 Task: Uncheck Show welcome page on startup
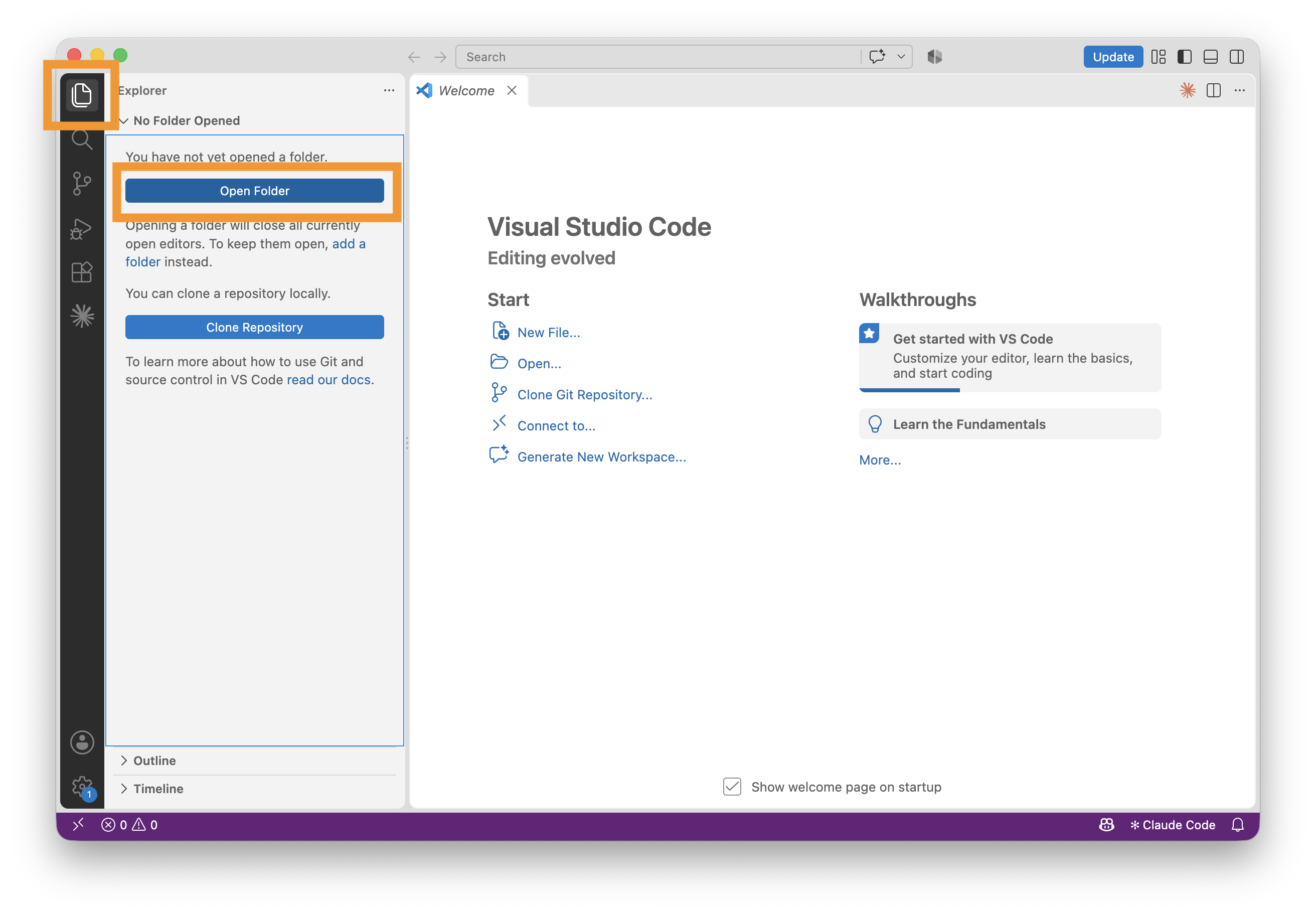[732, 787]
